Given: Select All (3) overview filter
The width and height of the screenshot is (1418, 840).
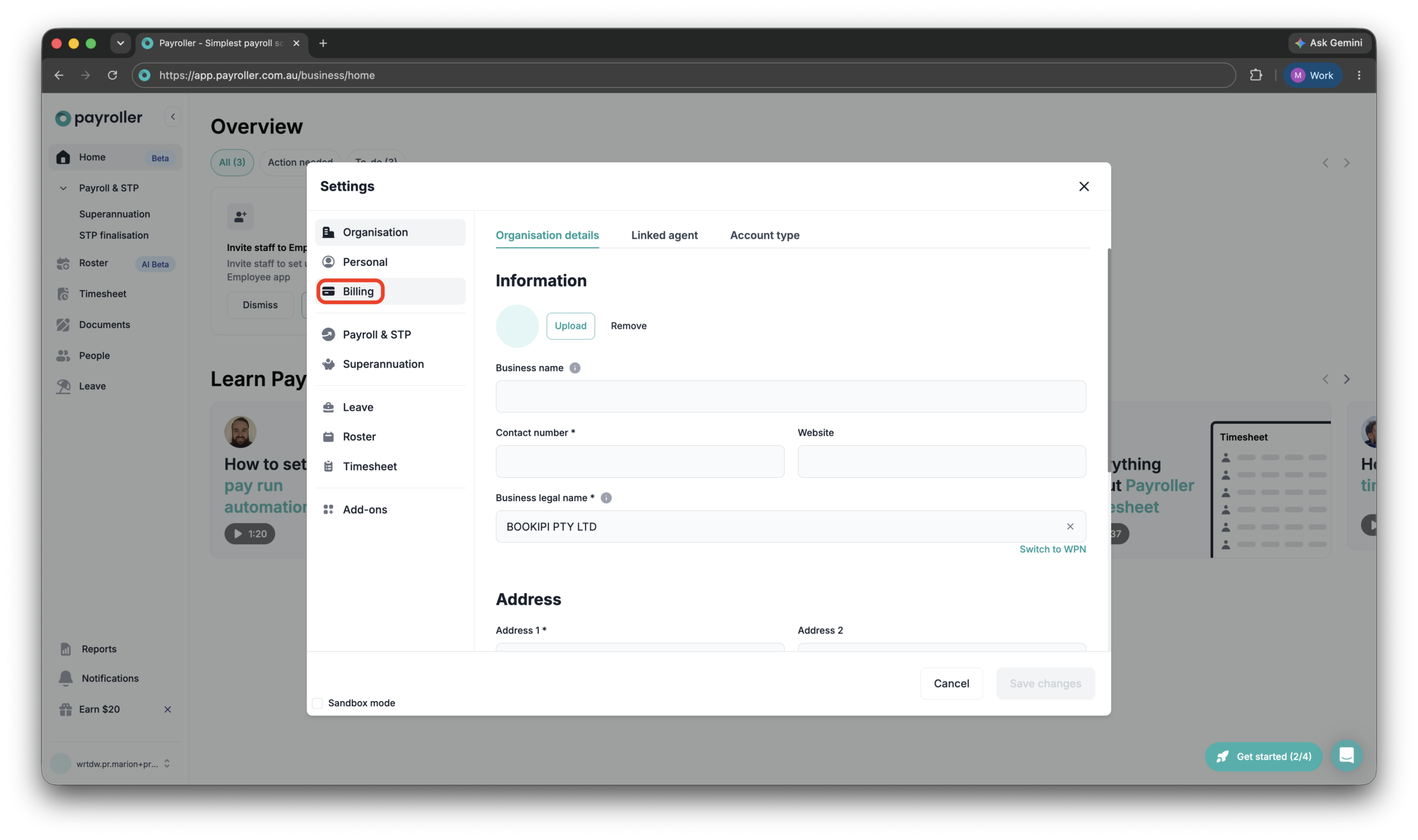Looking at the screenshot, I should [232, 162].
